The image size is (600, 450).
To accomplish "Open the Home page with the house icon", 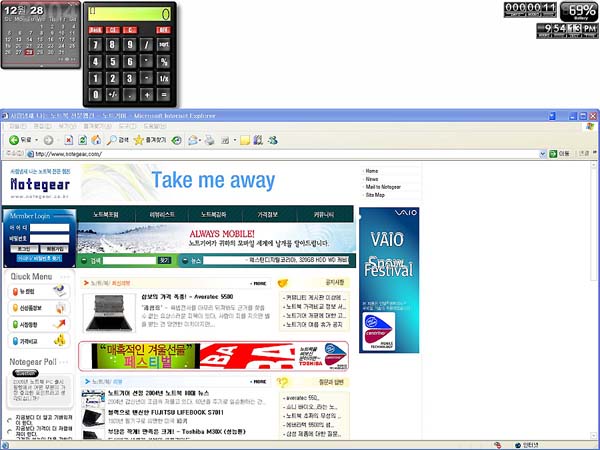I will [96, 140].
